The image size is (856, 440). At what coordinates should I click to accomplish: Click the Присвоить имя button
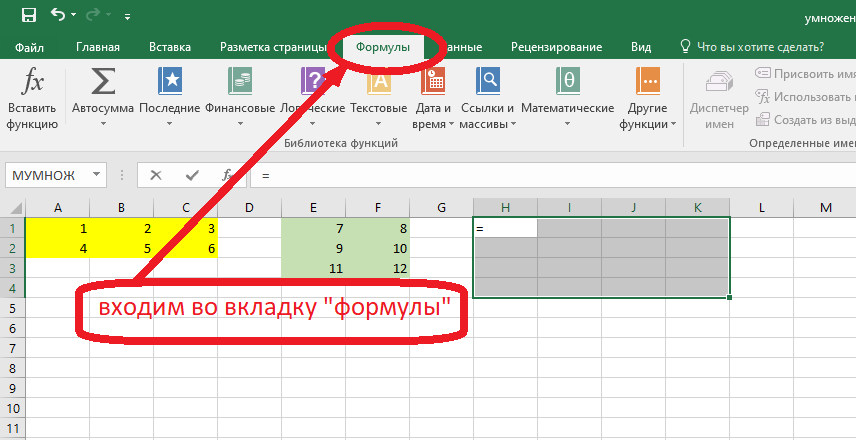[805, 74]
